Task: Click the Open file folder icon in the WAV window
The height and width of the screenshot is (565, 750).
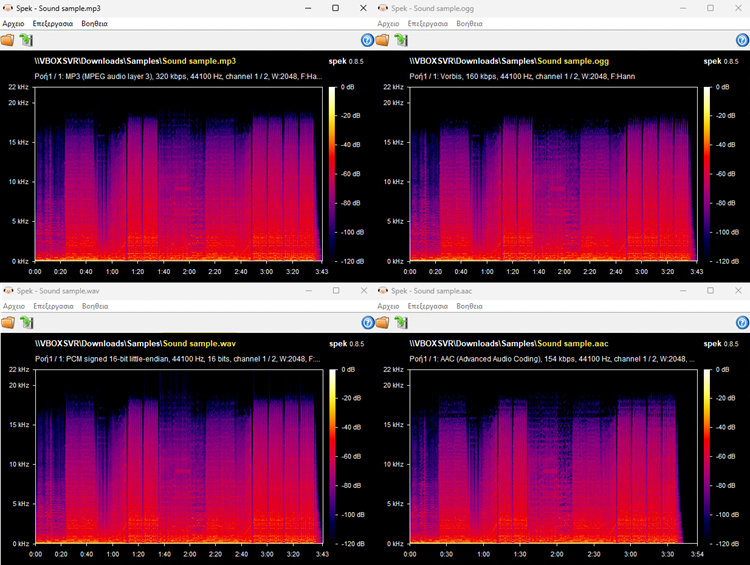Action: [x=8, y=323]
